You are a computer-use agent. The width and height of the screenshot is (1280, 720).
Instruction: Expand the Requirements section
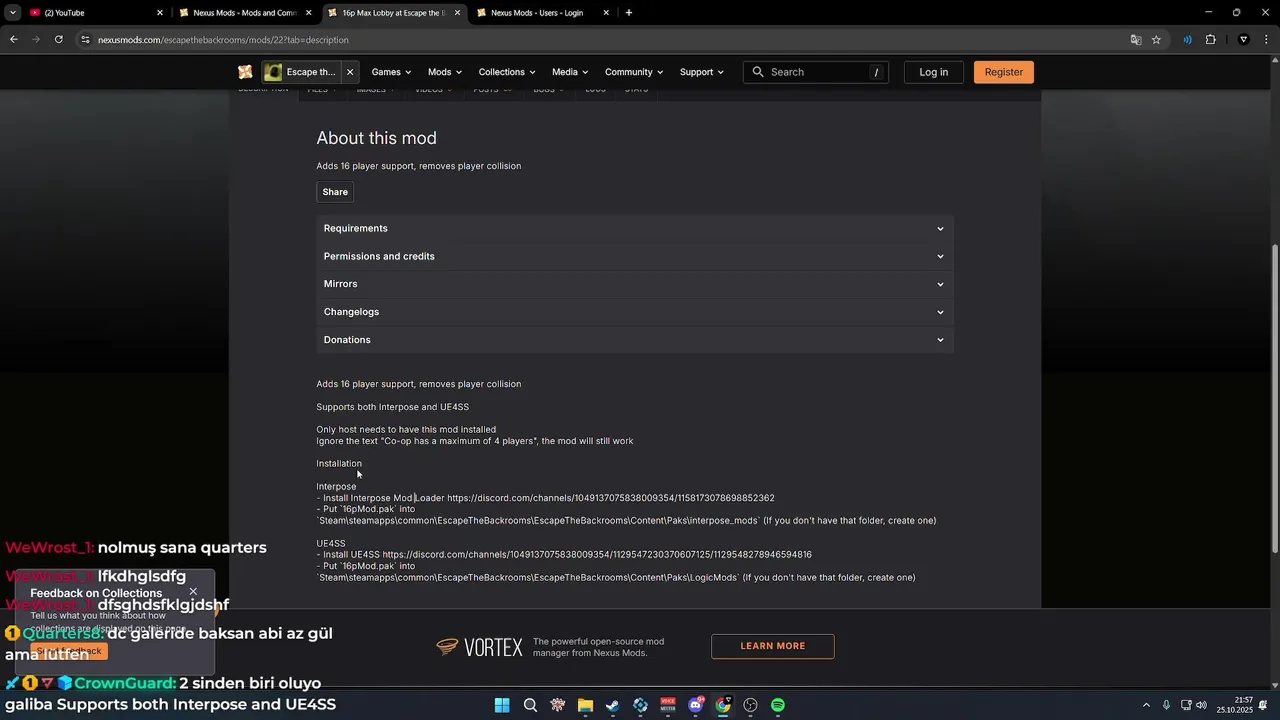[x=634, y=228]
